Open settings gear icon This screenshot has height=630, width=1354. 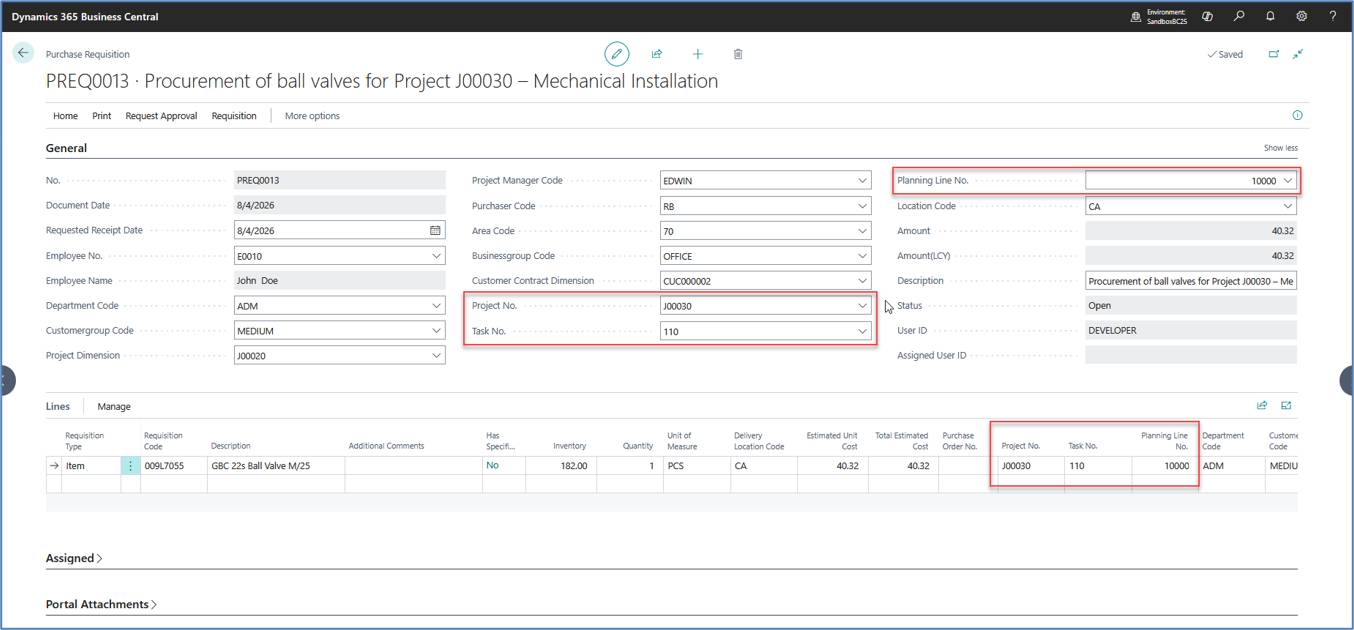(1301, 16)
